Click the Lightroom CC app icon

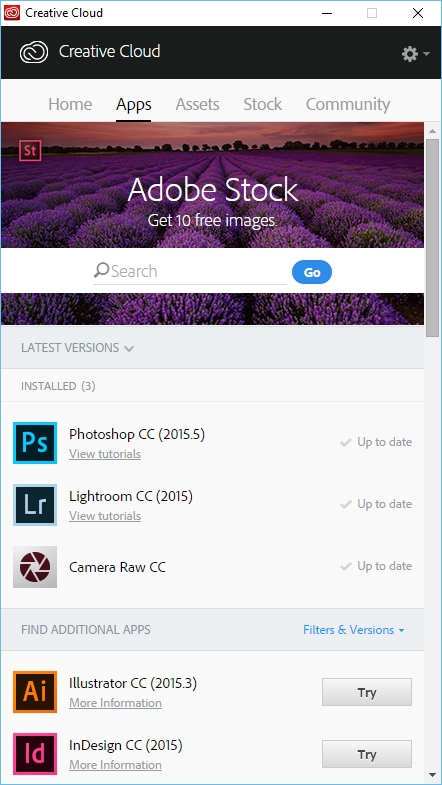(x=35, y=505)
